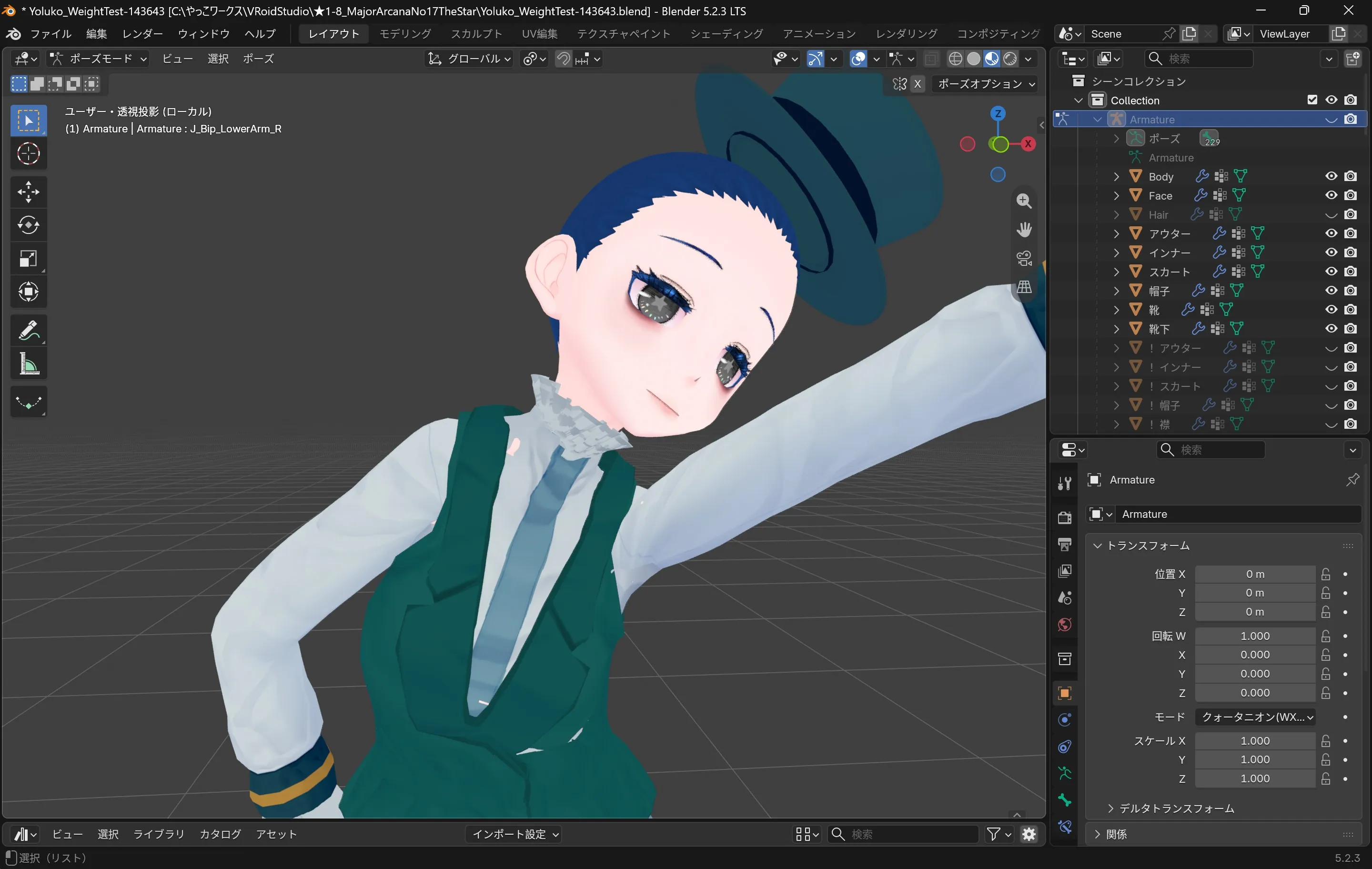Hide the Body object in viewport
The width and height of the screenshot is (1372, 869).
(x=1331, y=176)
